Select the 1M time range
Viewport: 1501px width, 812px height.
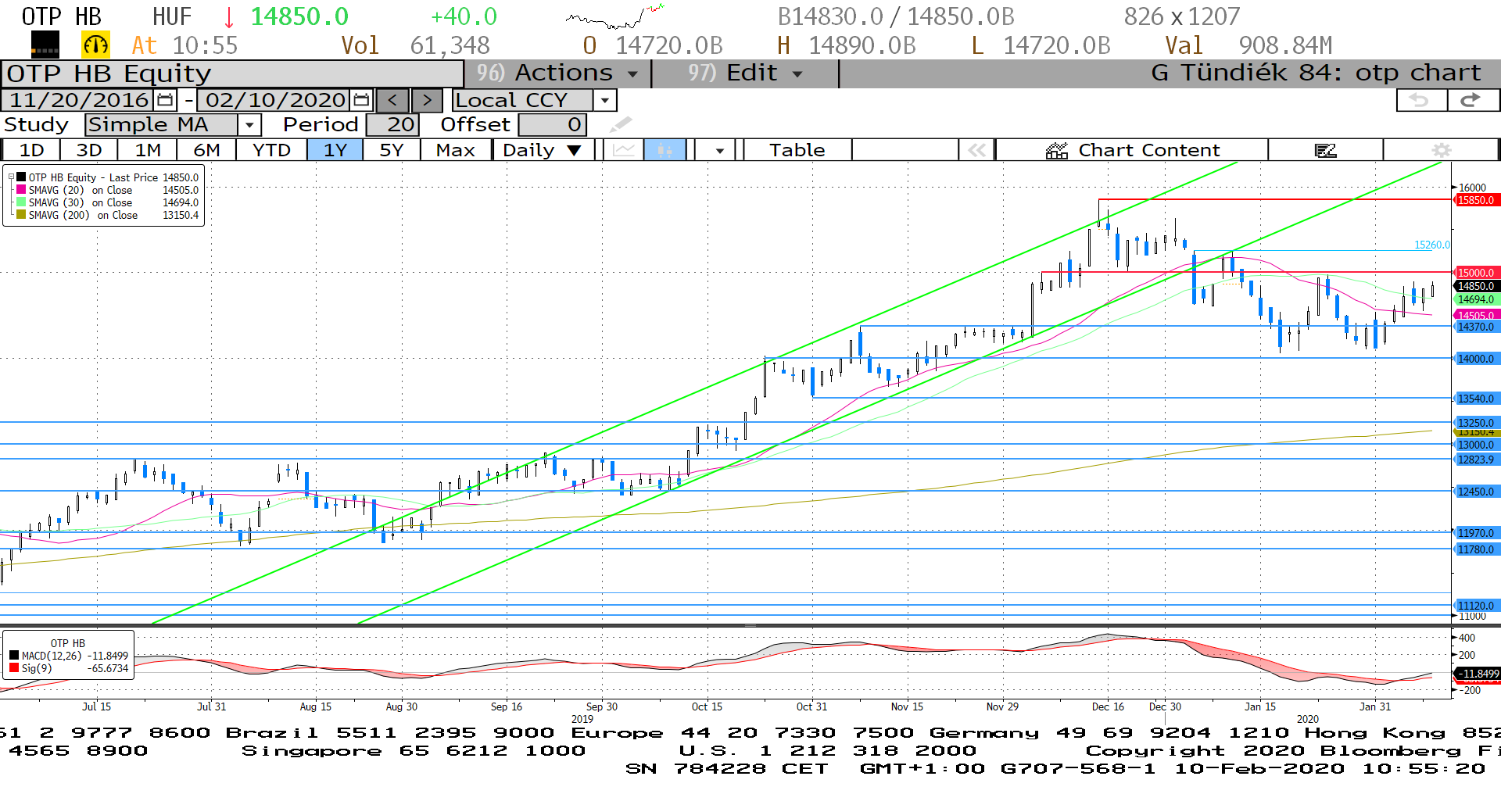(148, 150)
